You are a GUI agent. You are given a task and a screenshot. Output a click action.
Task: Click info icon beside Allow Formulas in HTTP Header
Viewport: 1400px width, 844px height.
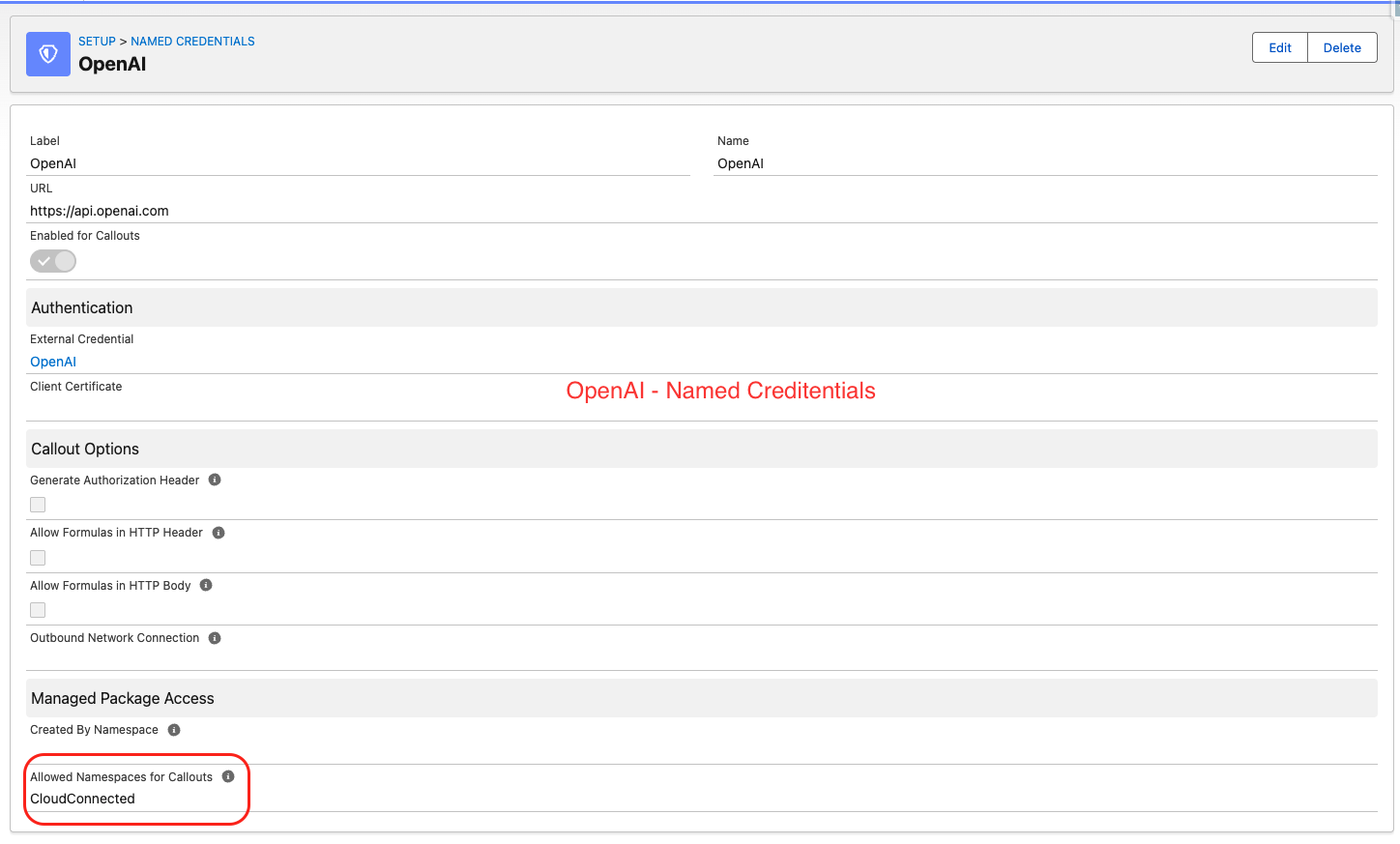click(x=219, y=533)
